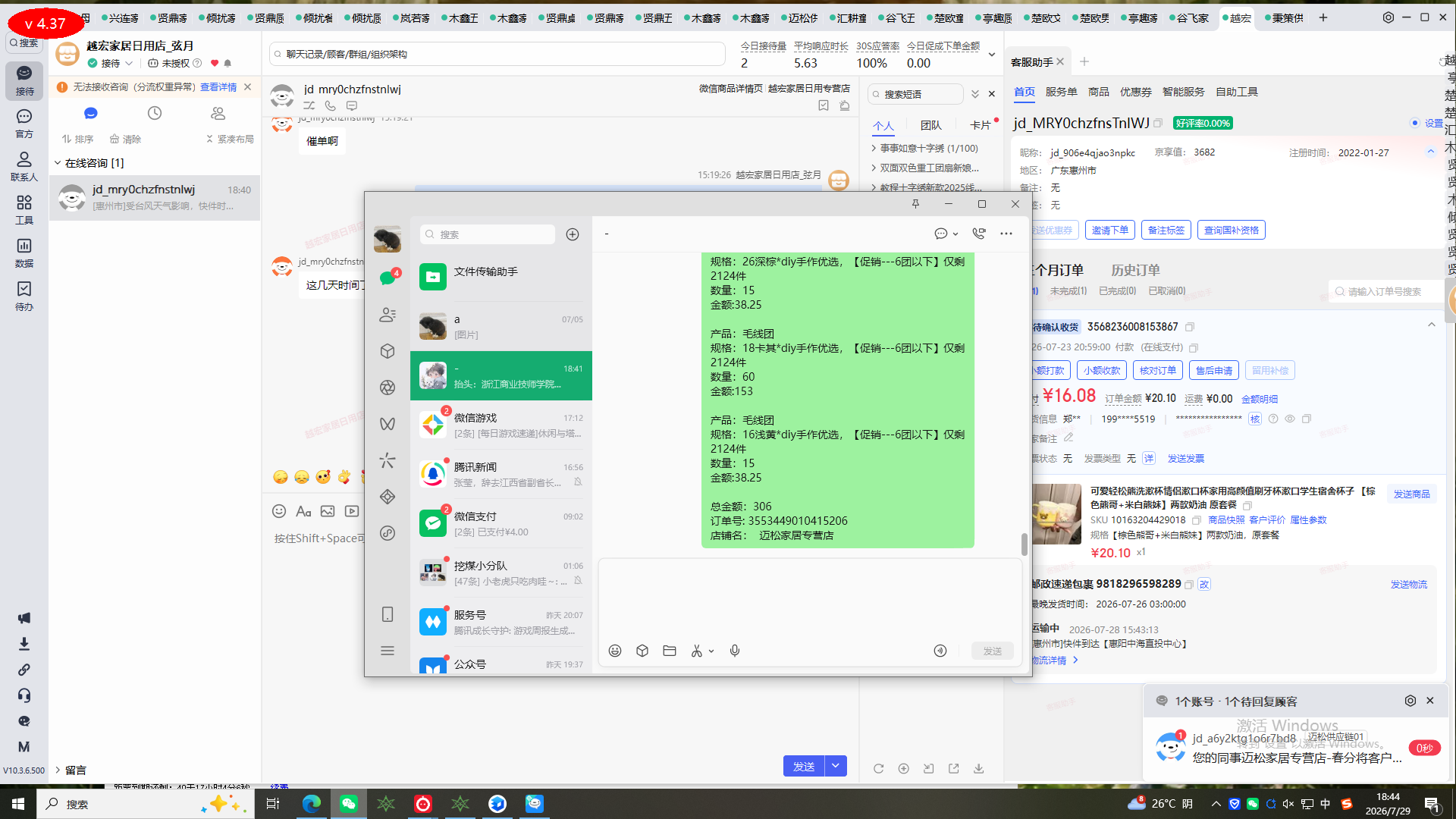Expand the 留言 section at bottom left
This screenshot has width=1456, height=819.
(58, 770)
